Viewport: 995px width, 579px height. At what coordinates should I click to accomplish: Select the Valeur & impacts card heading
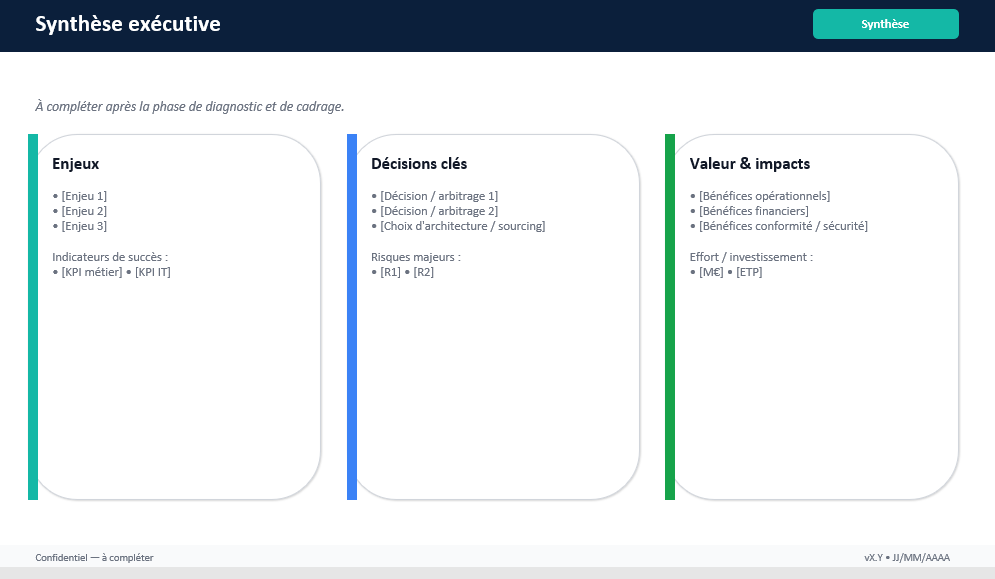(750, 164)
